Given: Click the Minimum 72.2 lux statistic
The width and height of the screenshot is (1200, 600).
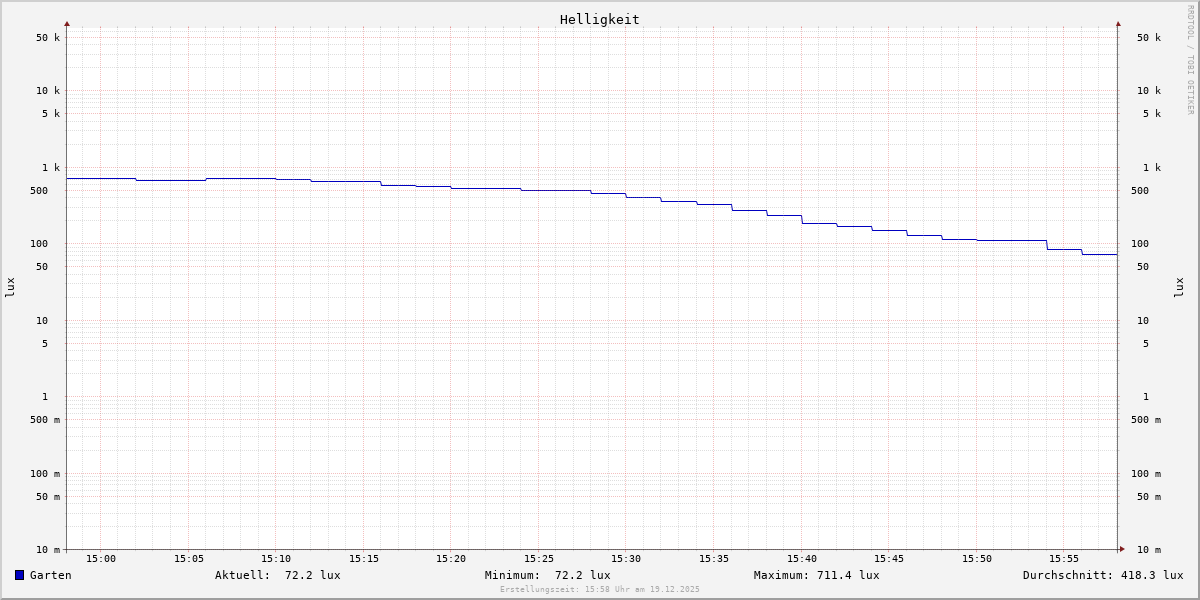Looking at the screenshot, I should (x=547, y=575).
